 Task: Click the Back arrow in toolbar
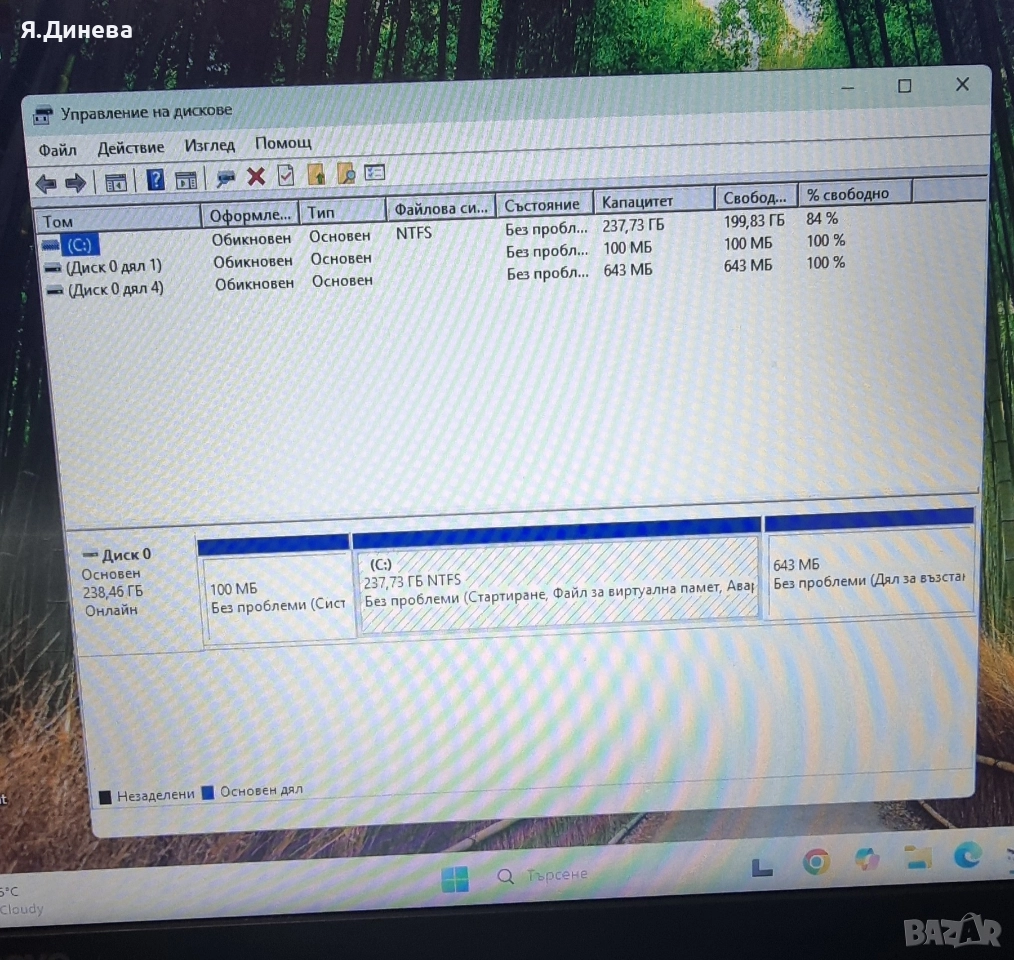click(x=45, y=183)
